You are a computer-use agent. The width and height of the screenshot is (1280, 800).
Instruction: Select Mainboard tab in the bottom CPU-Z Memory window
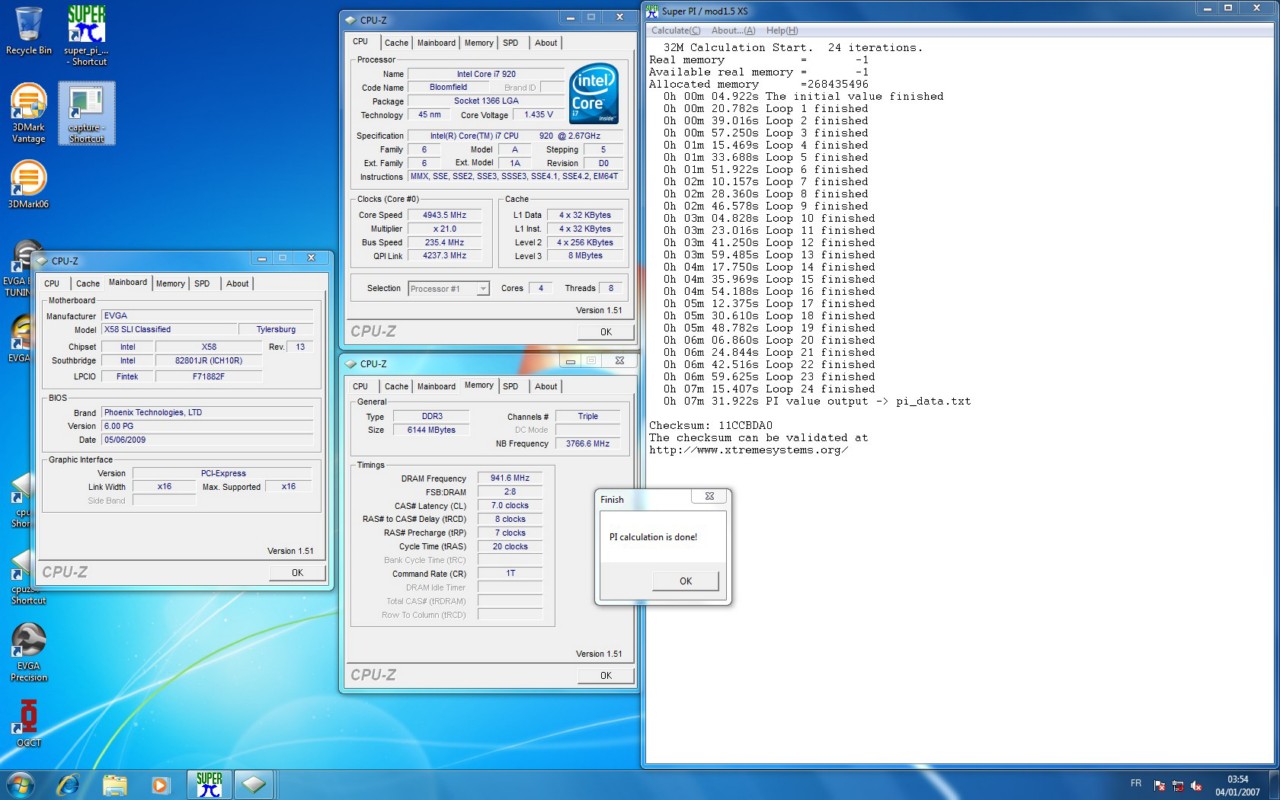click(x=436, y=387)
